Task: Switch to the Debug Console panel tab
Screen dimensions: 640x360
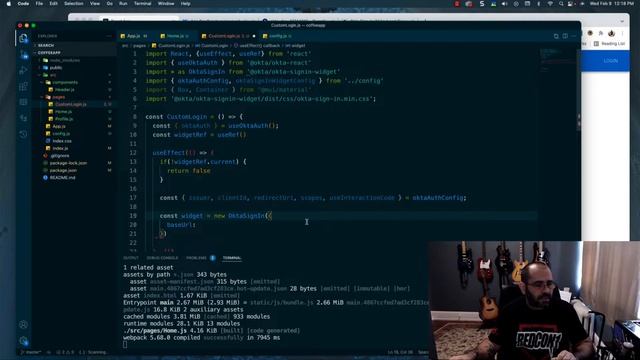Action: 162,258
